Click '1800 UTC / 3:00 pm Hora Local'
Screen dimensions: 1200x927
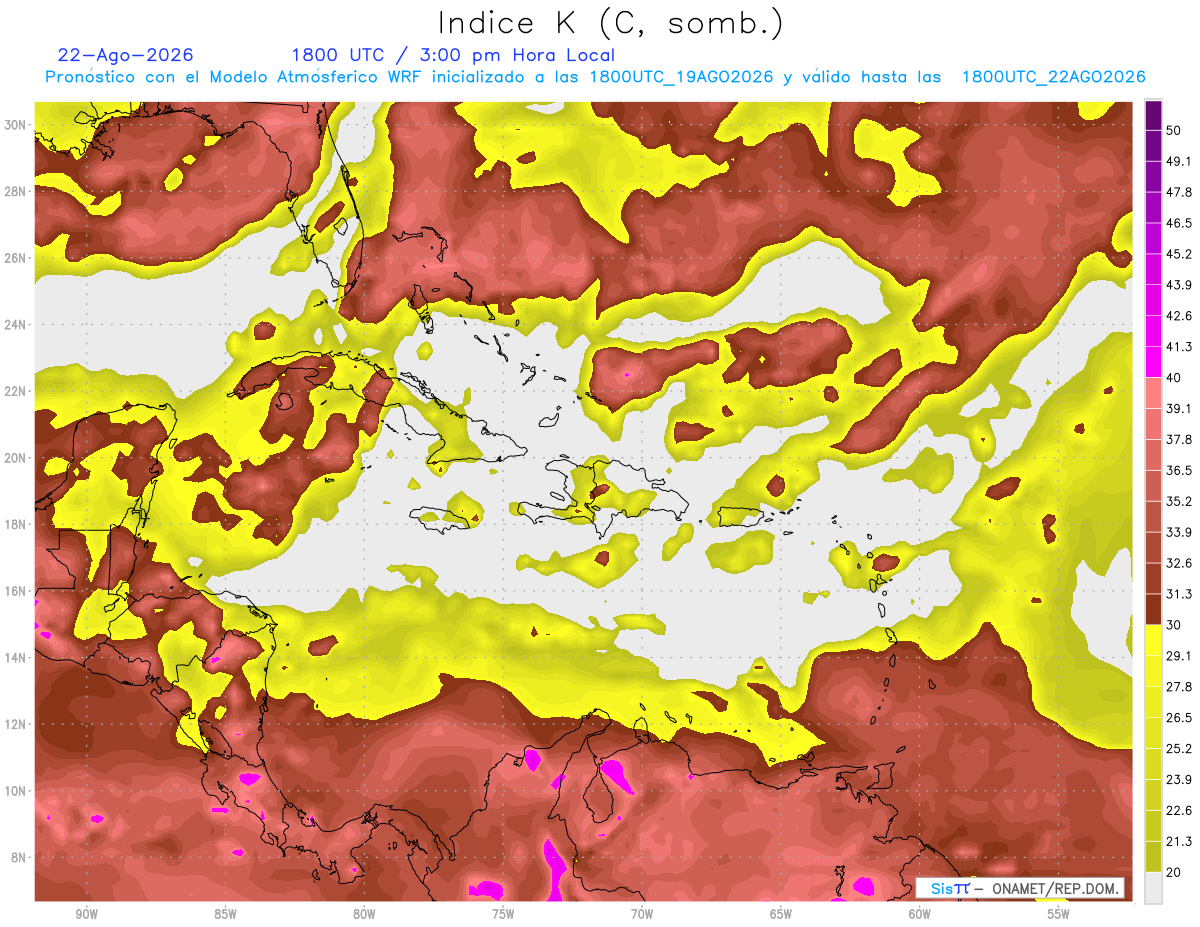click(453, 55)
